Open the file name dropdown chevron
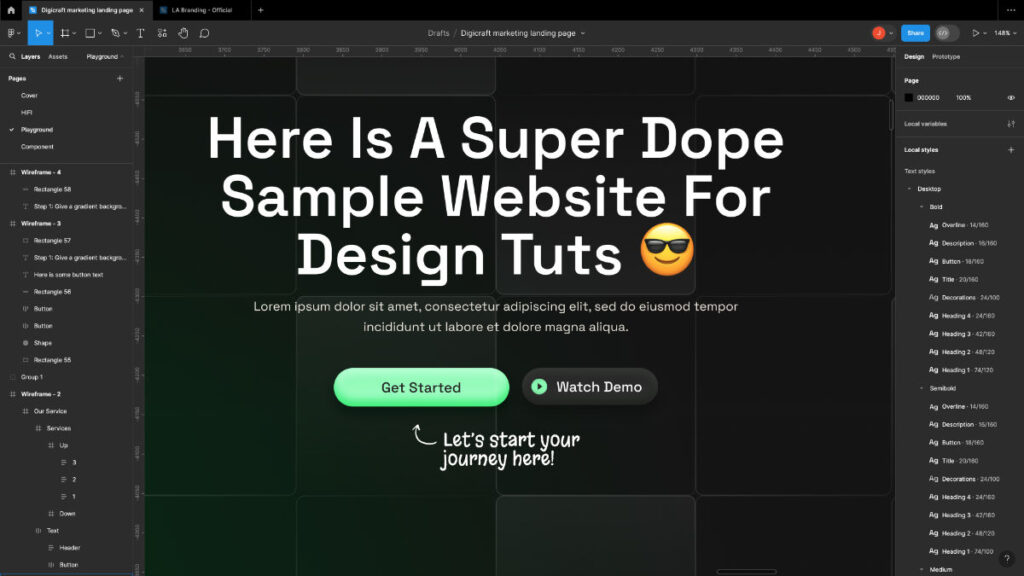This screenshot has width=1024, height=576. pyautogui.click(x=583, y=33)
